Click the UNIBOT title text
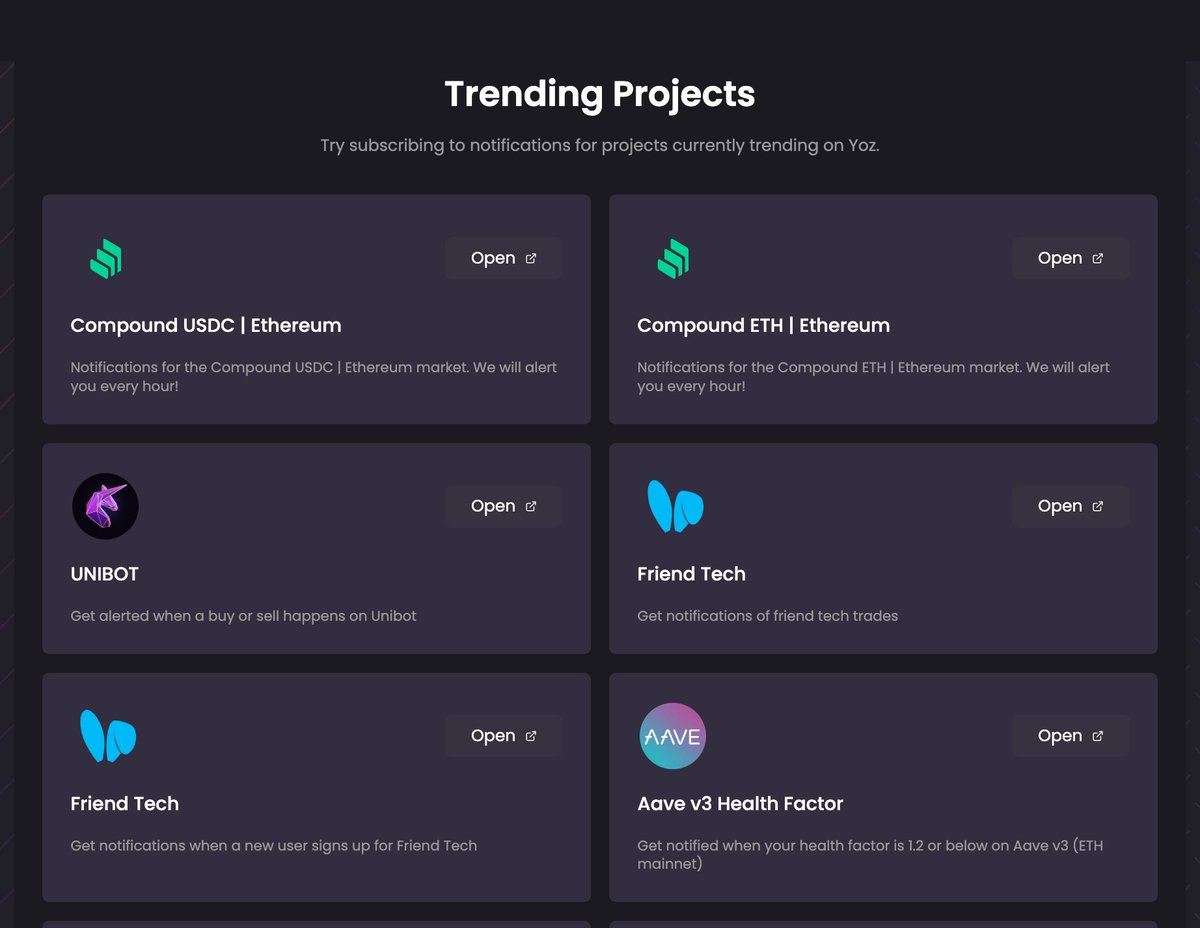Screen dimensions: 1200x928 coord(104,574)
